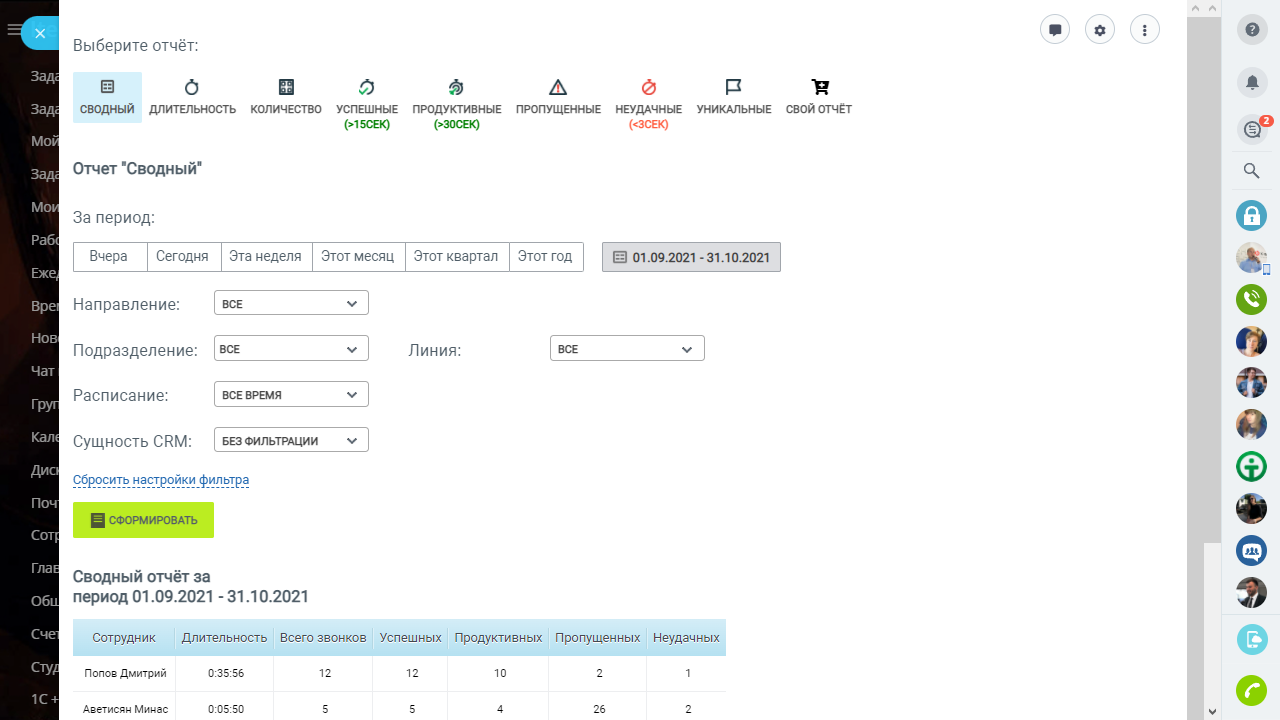Select the Этот год period

click(x=546, y=257)
